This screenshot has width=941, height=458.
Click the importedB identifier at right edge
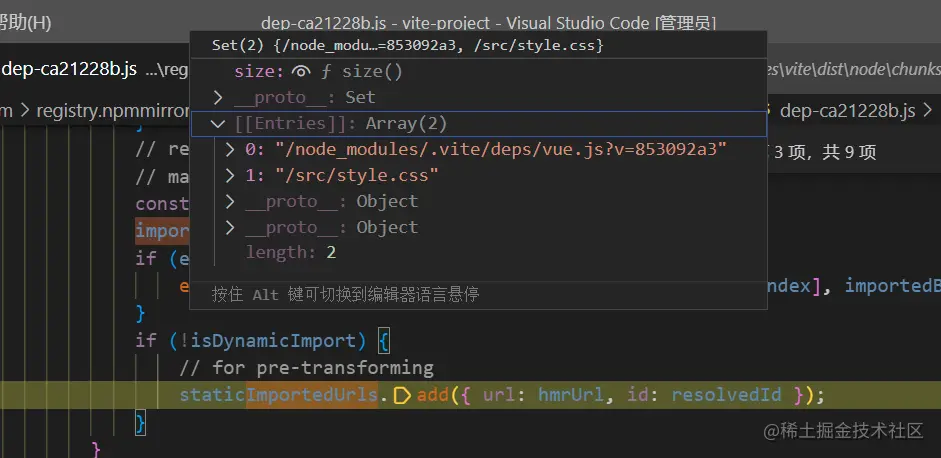click(892, 286)
